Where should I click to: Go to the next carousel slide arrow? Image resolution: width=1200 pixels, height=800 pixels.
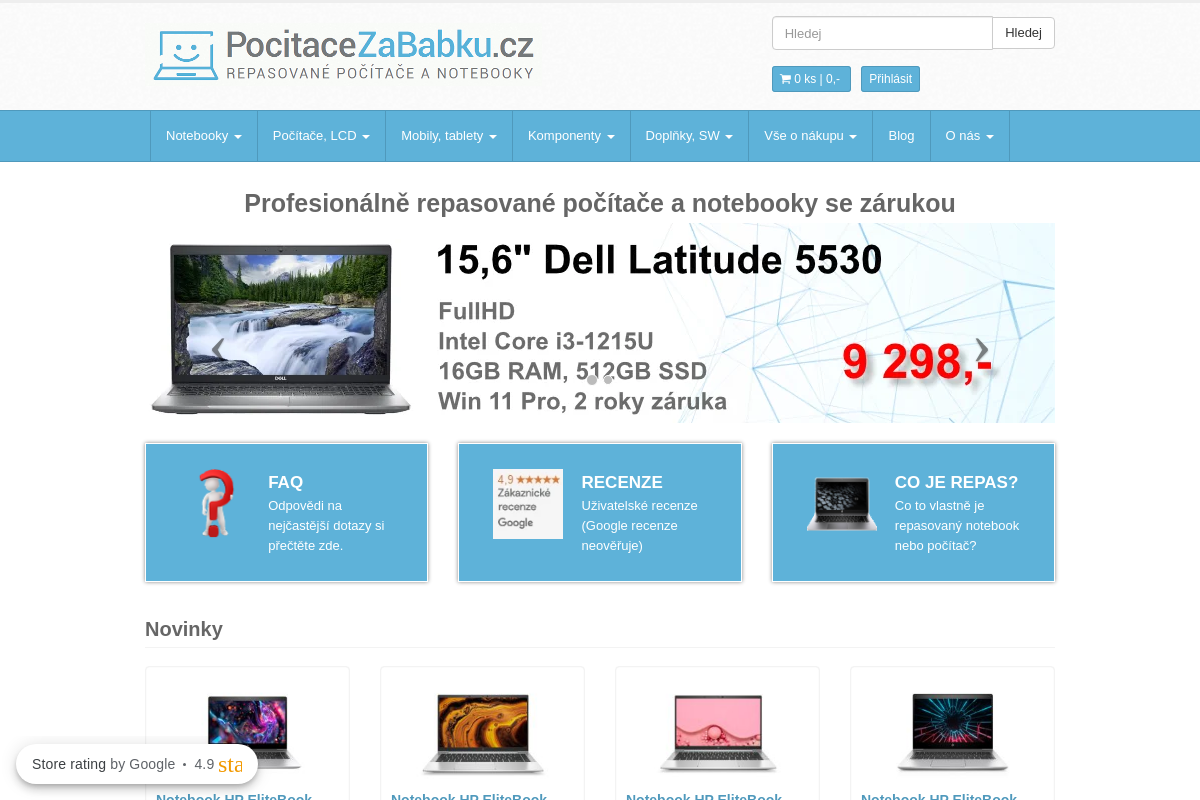pos(982,348)
